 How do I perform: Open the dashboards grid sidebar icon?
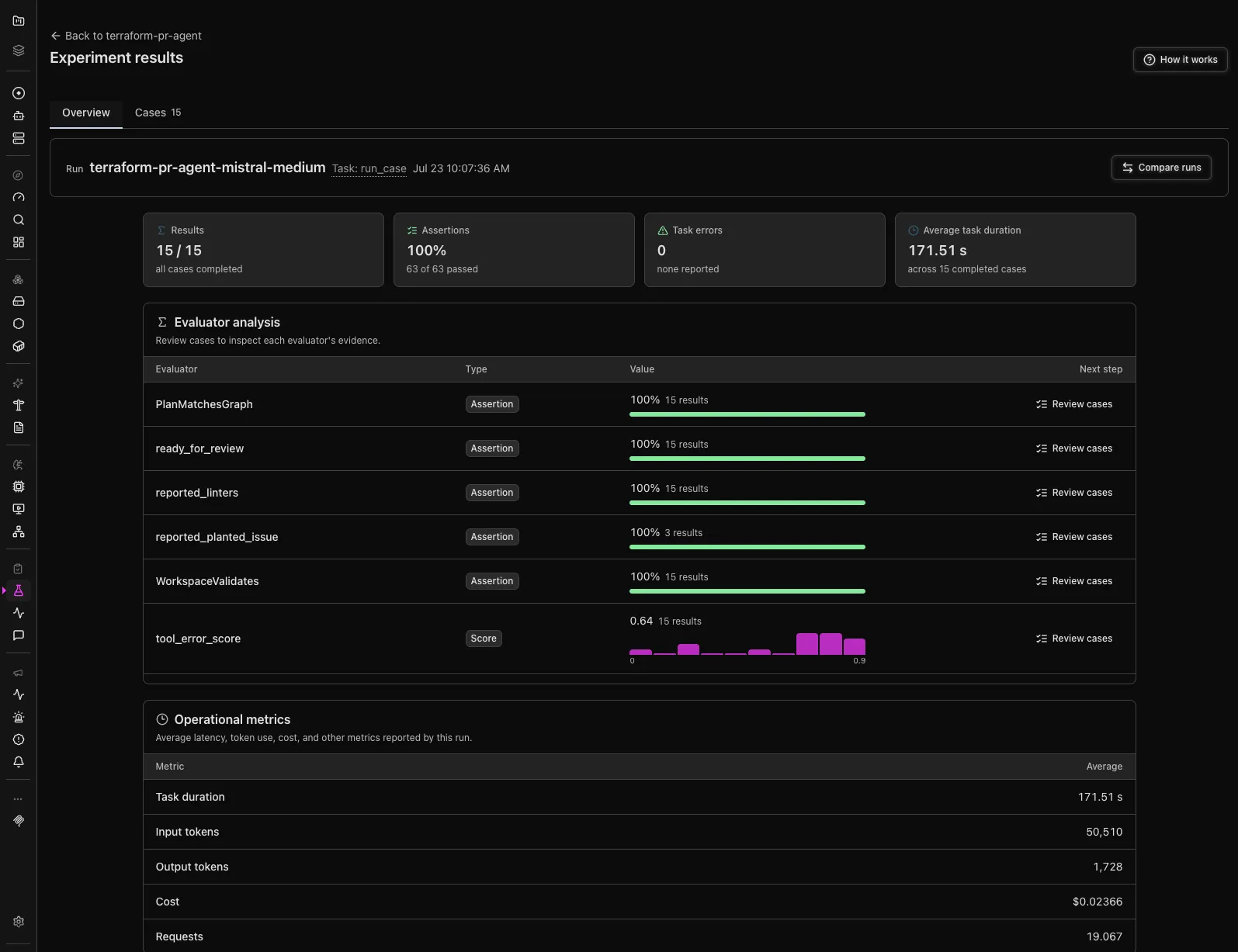(19, 242)
